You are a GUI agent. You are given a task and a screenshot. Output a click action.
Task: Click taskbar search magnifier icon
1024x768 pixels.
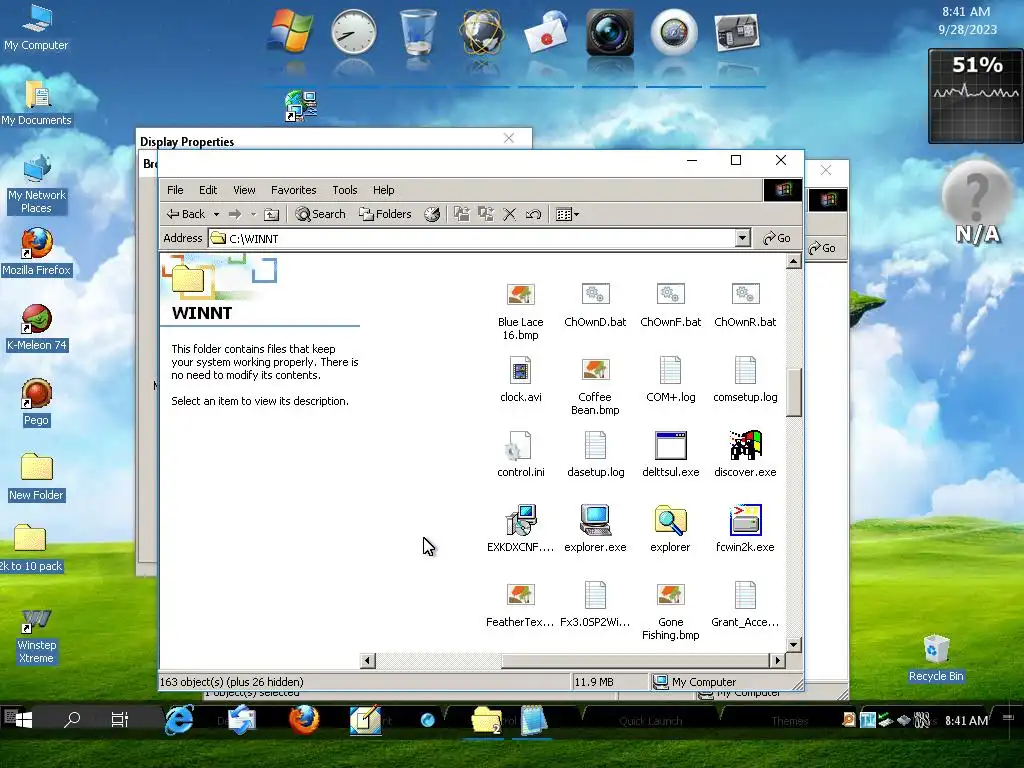coord(72,719)
